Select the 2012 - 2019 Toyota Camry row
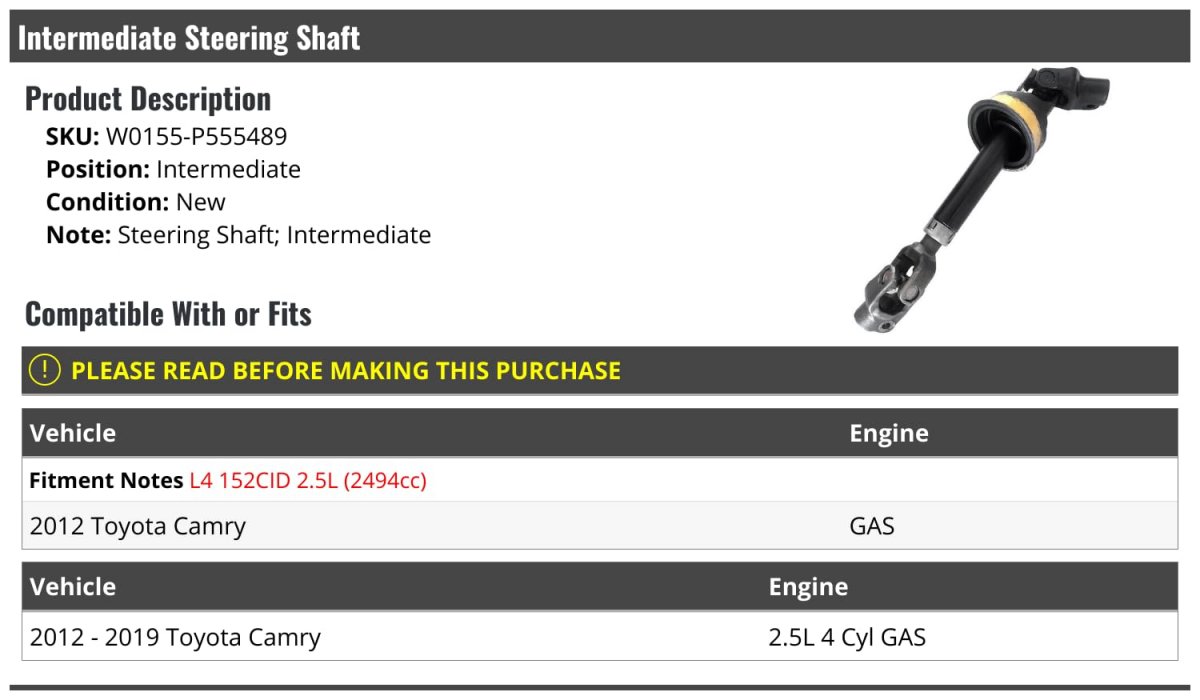 pos(600,637)
